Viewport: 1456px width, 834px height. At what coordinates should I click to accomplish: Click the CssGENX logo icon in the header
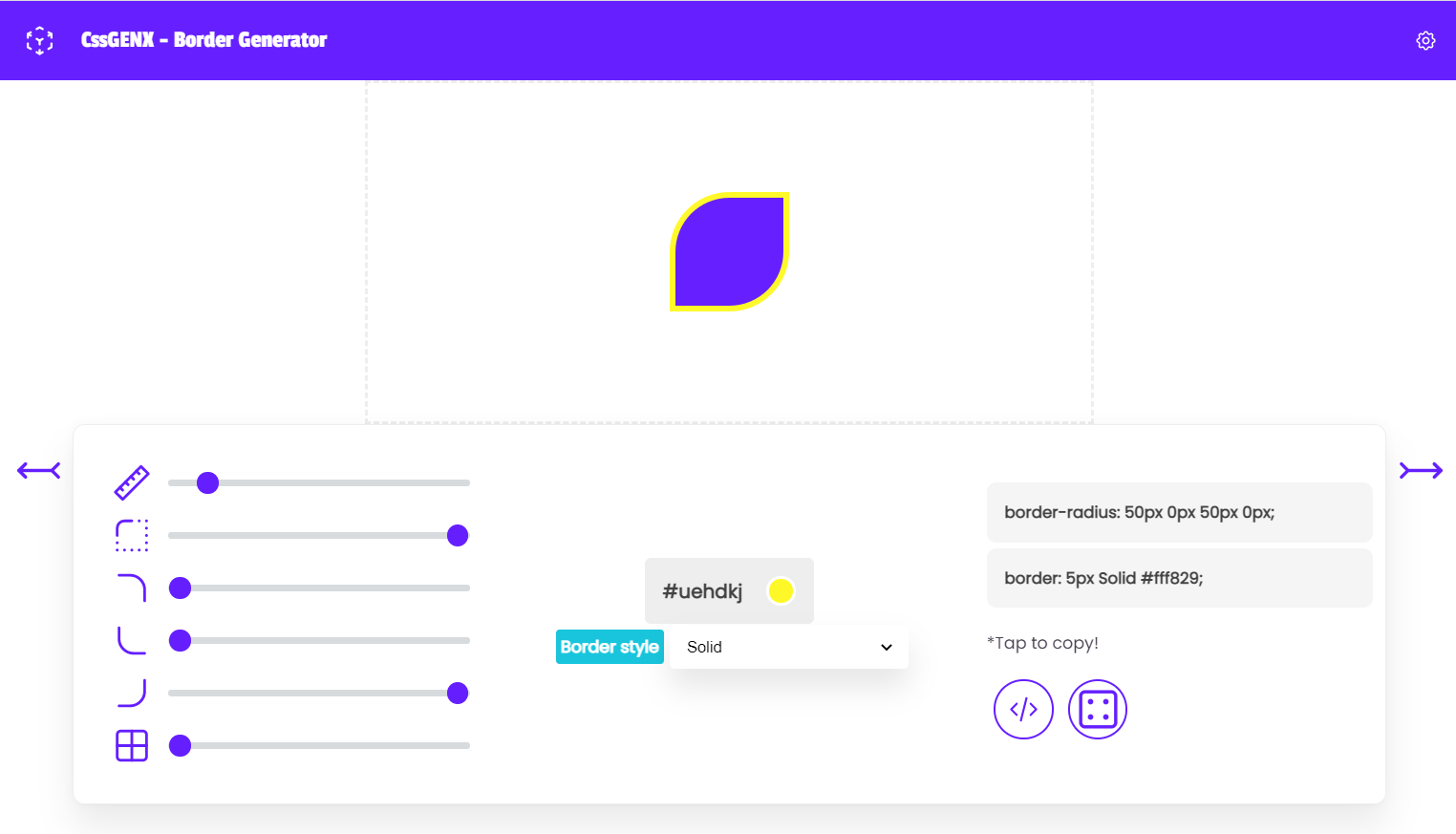point(39,40)
